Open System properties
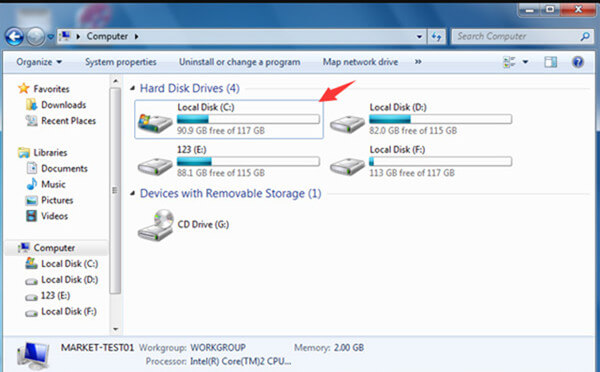Image resolution: width=600 pixels, height=372 pixels. click(121, 62)
